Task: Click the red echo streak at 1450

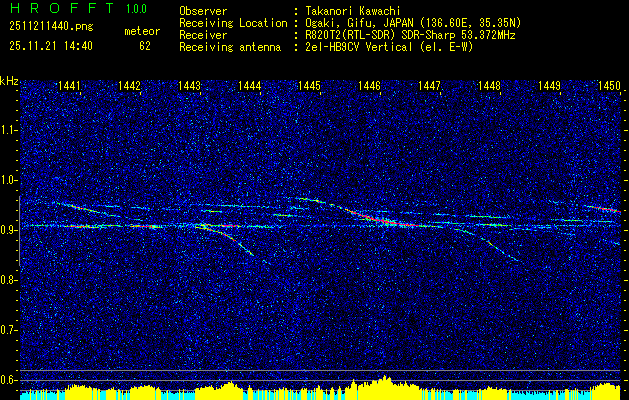Action: coord(604,209)
